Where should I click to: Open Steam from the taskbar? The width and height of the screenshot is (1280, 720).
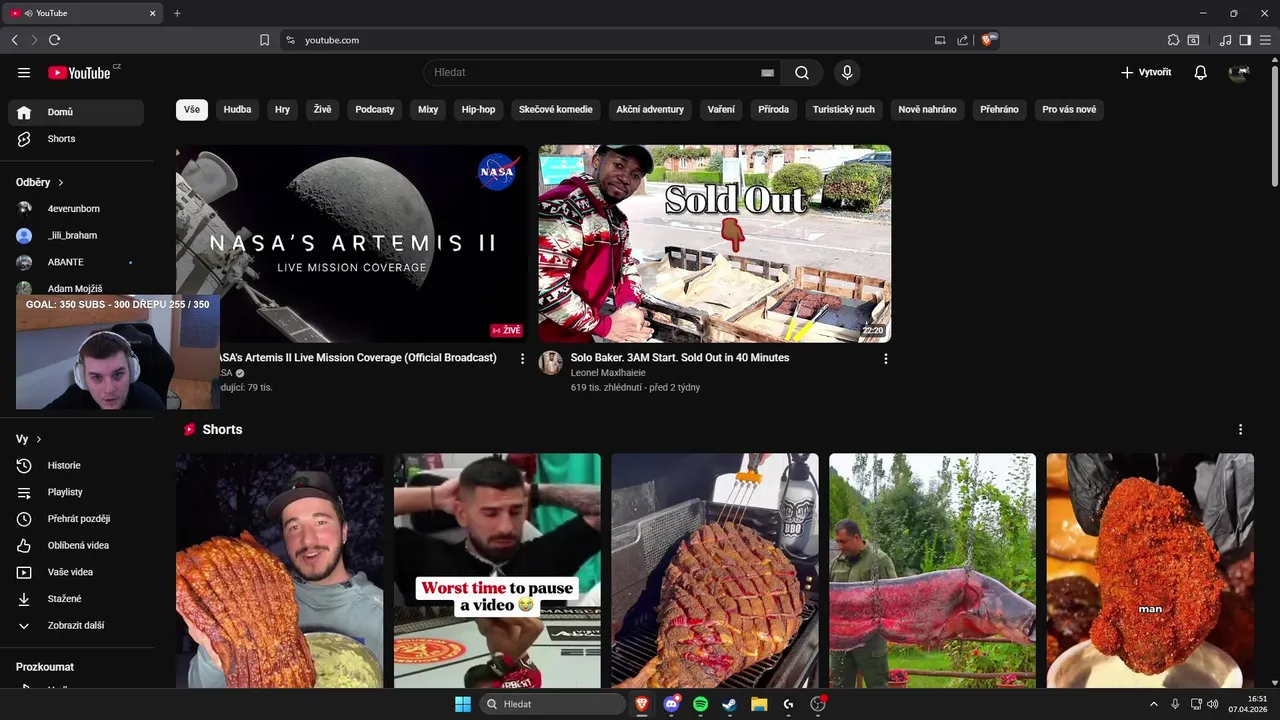(x=730, y=704)
